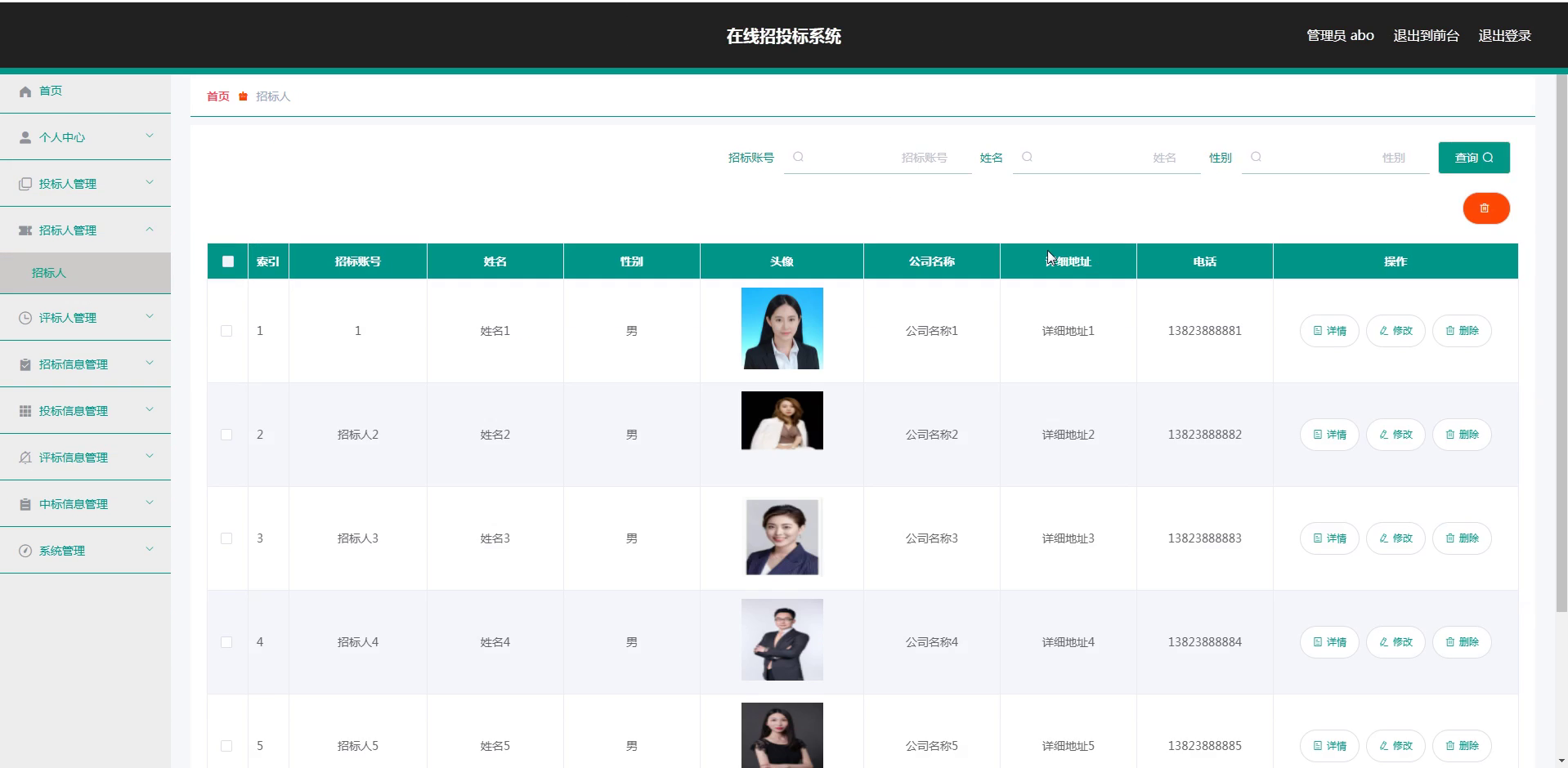The height and width of the screenshot is (768, 1568).
Task: Toggle the select-all checkbox in table header
Action: click(x=228, y=261)
